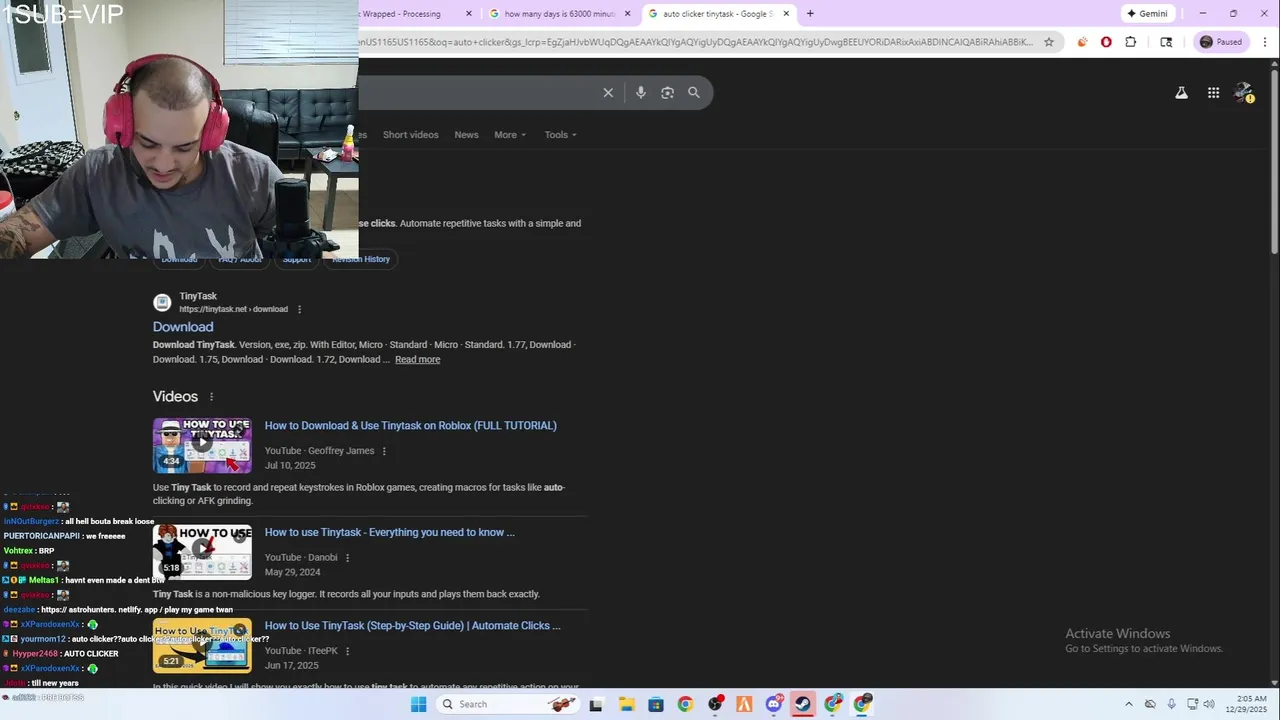Open options for ITeePK video
Viewport: 1280px width, 720px height.
pyautogui.click(x=347, y=651)
